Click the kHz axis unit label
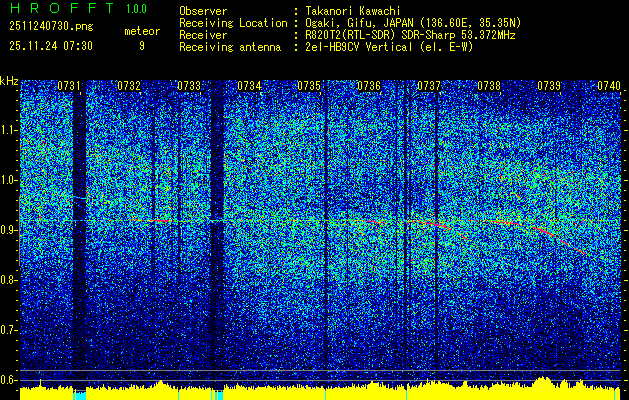 (9, 81)
